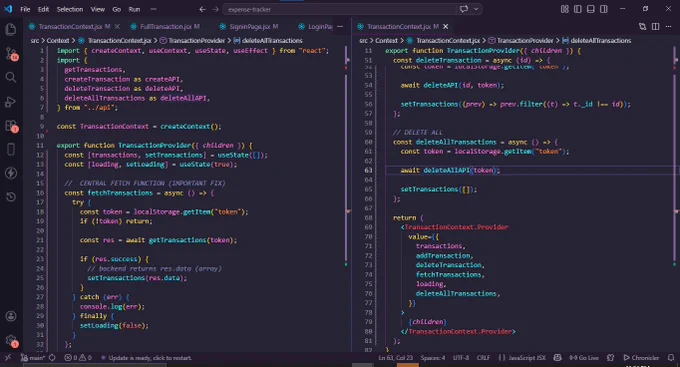Expand the overflow menu bar ellipsis
The image size is (680, 367).
[x=153, y=9]
